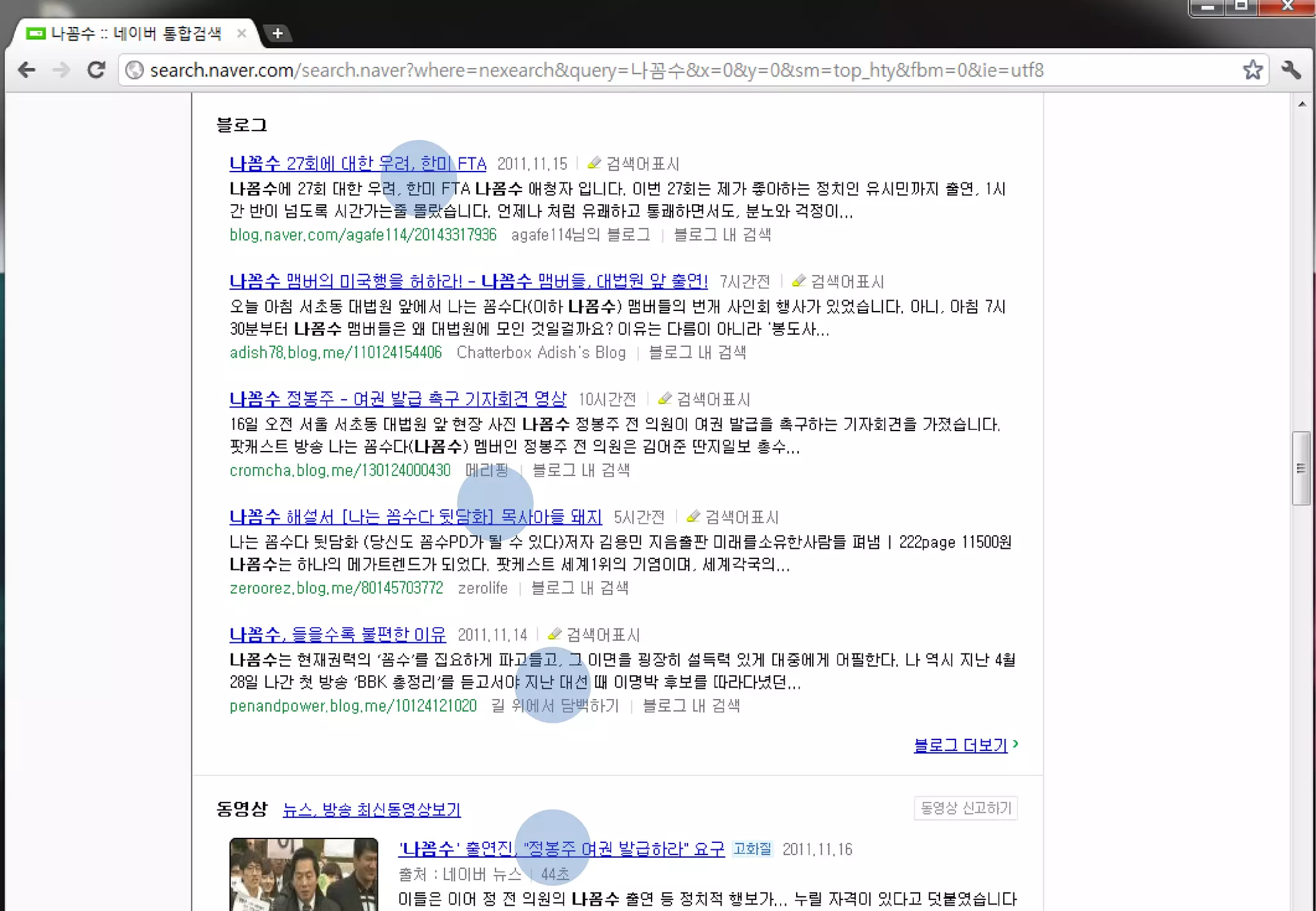
Task: Click the video thumbnail of 정봉주 news
Action: [303, 874]
